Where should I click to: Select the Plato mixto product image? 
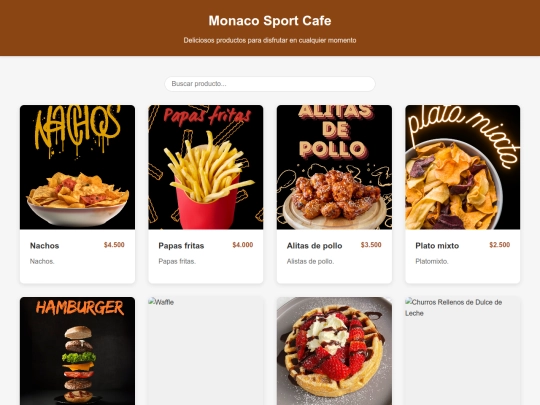coord(463,167)
